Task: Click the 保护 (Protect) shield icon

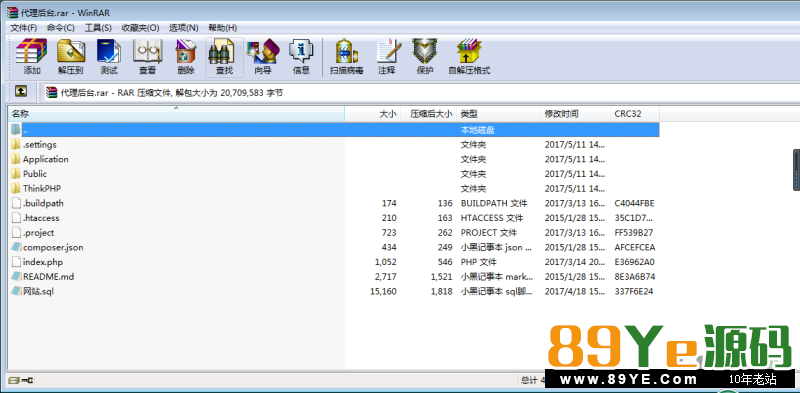Action: point(425,57)
